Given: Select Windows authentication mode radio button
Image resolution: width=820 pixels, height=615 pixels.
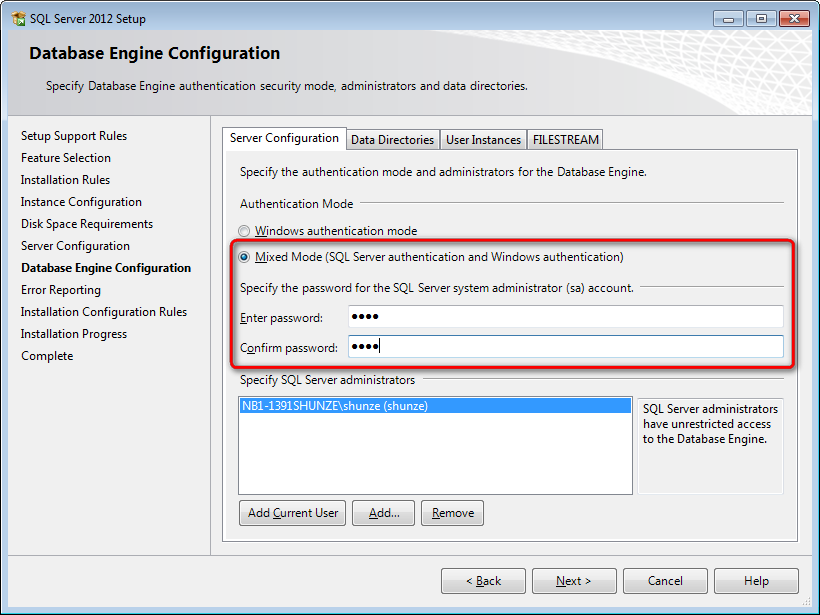Looking at the screenshot, I should click(244, 231).
